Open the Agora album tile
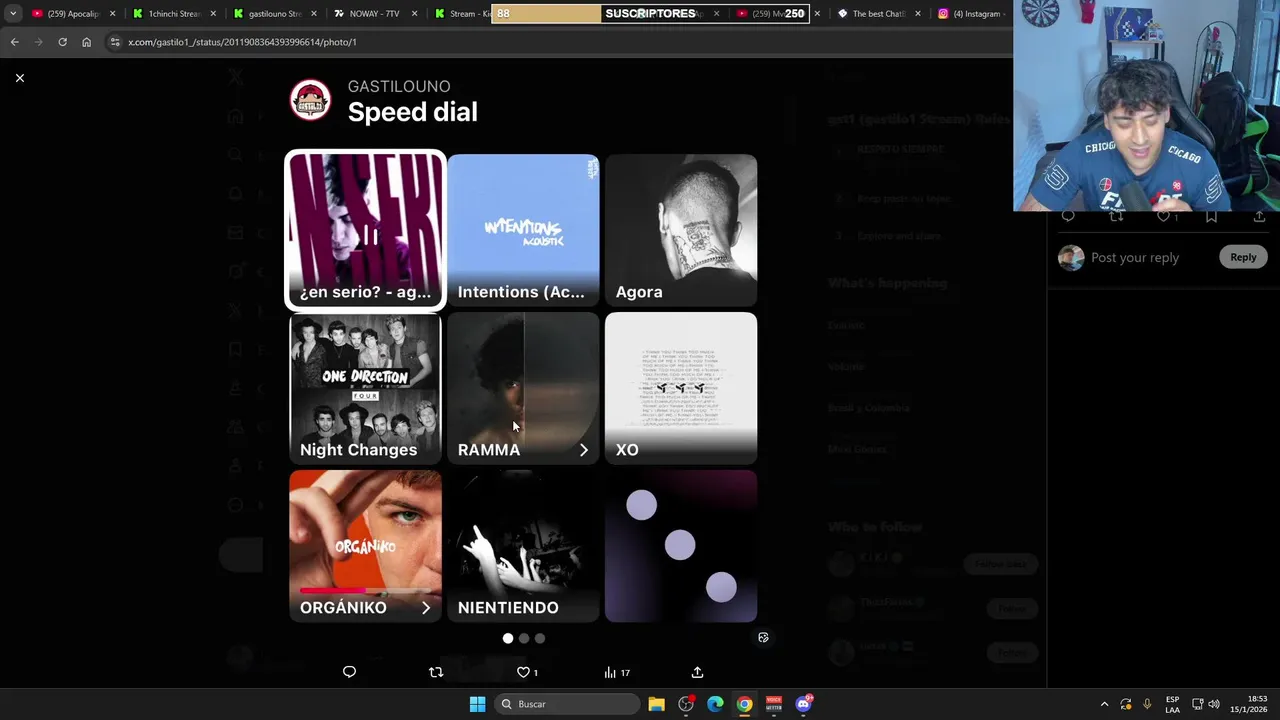 tap(681, 230)
